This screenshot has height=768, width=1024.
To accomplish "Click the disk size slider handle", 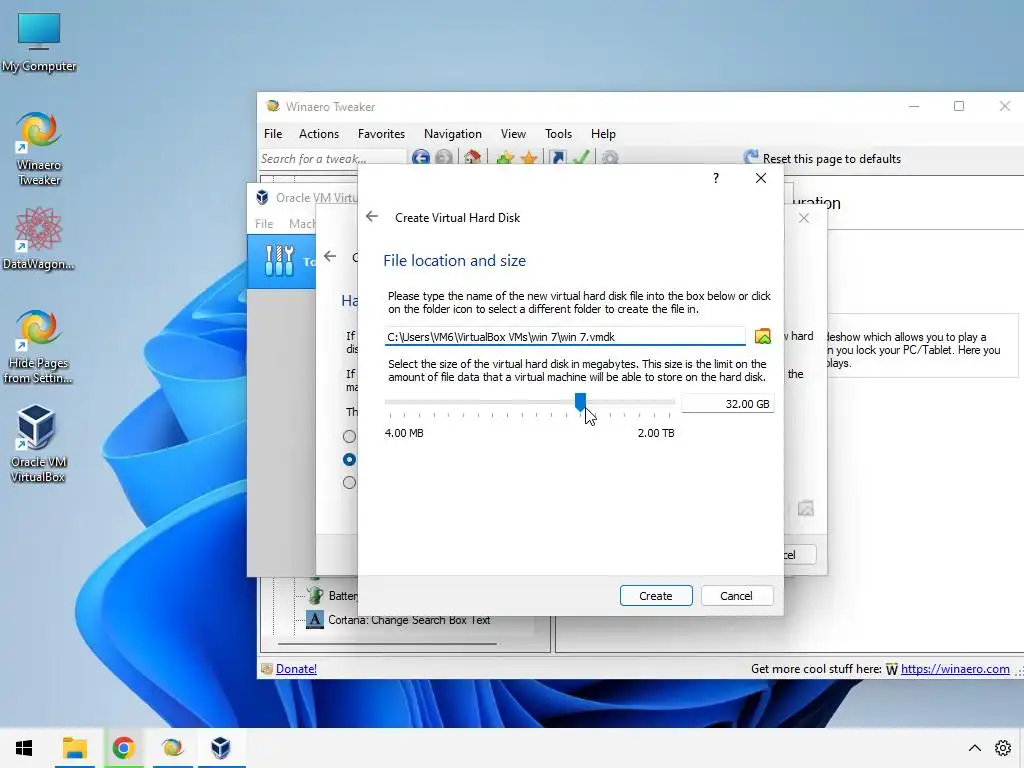I will click(x=580, y=402).
